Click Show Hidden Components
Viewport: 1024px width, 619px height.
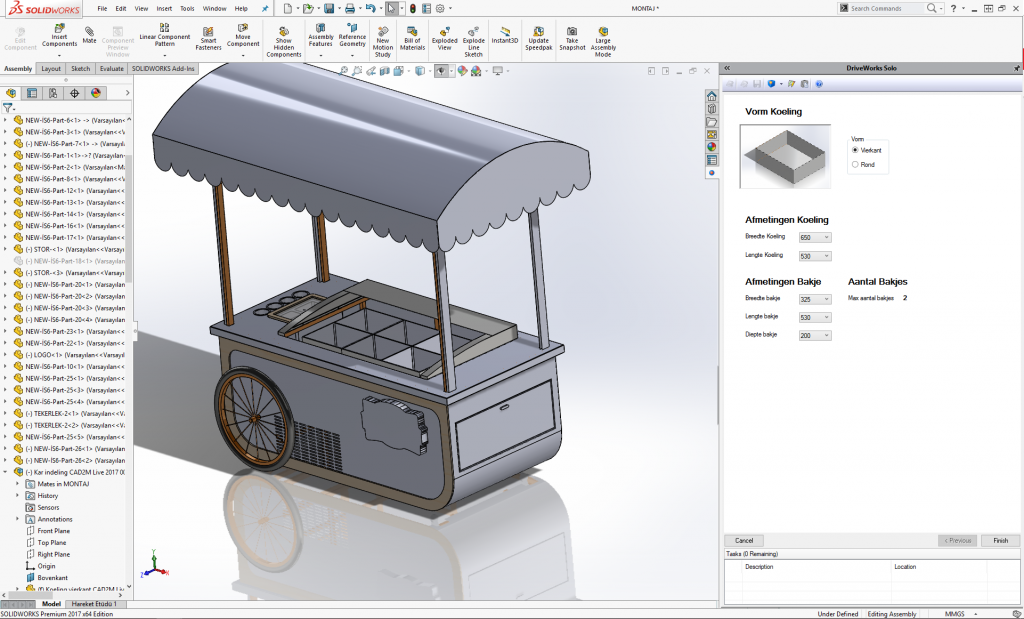tap(283, 42)
